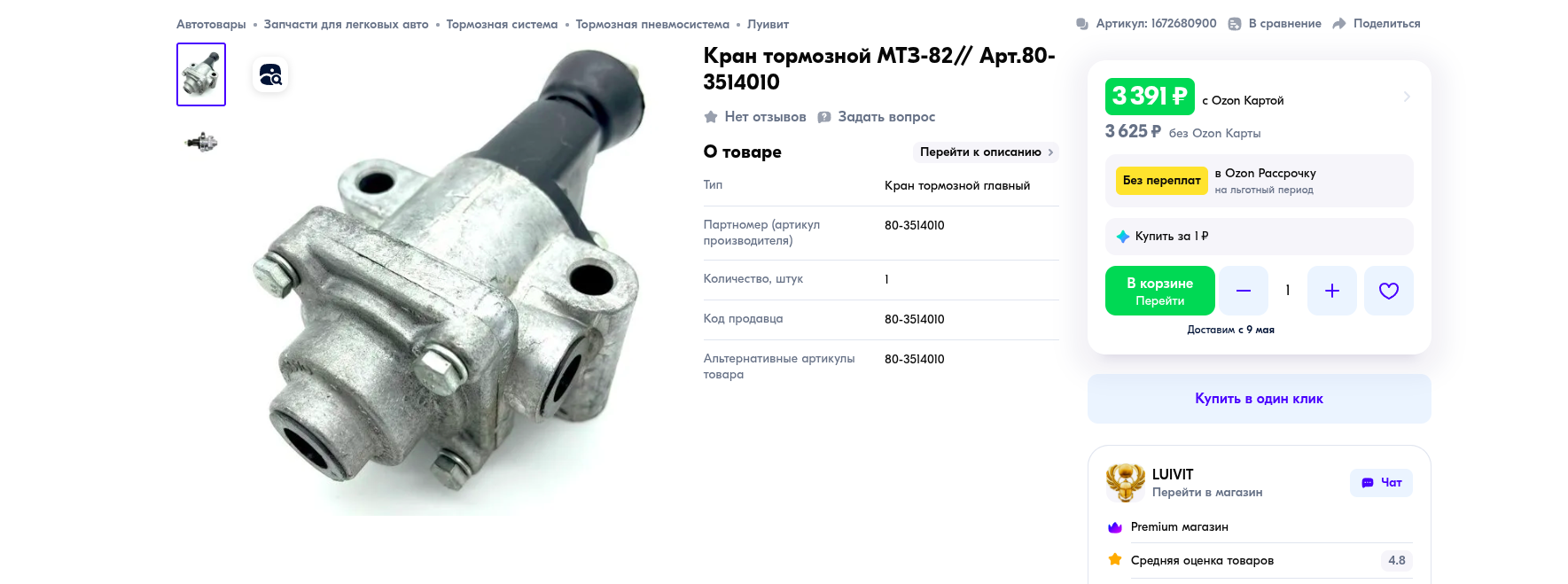1568x584 pixels.
Task: Open the Без переплат Ozon Рассрочку offer
Action: coord(1259,181)
